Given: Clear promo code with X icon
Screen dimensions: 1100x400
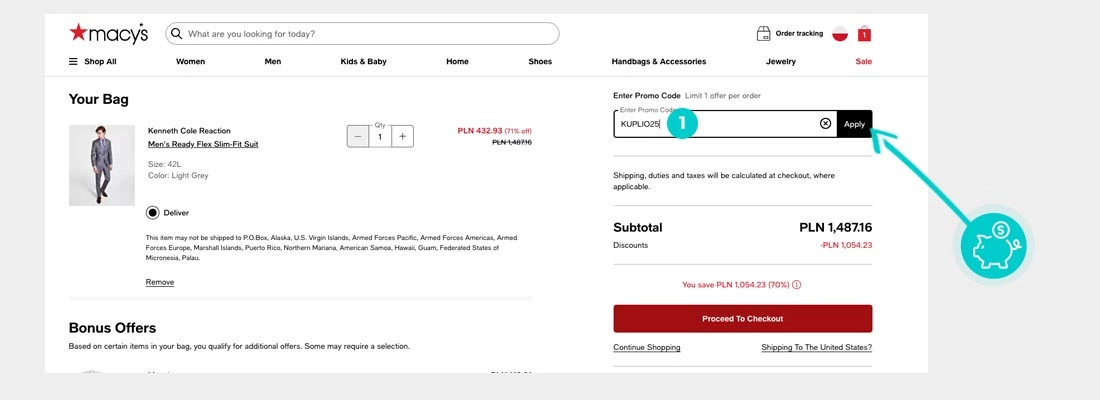Looking at the screenshot, I should click(x=825, y=124).
